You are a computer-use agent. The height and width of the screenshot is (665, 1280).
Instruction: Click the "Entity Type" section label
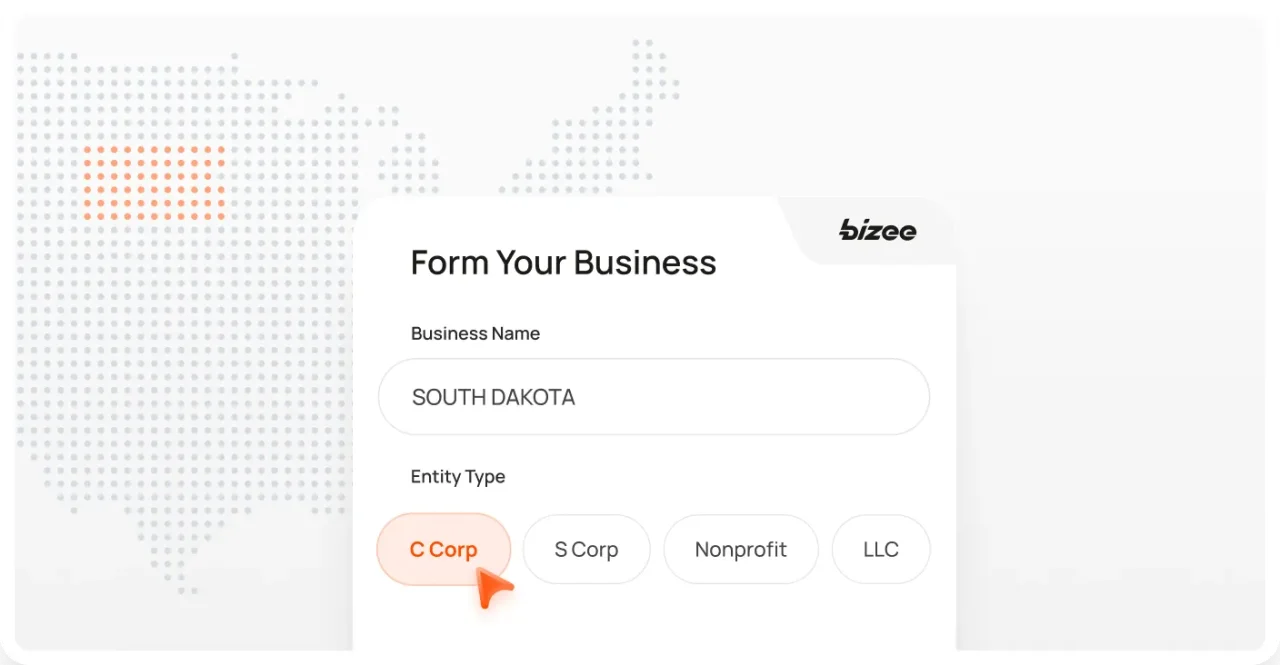457,477
